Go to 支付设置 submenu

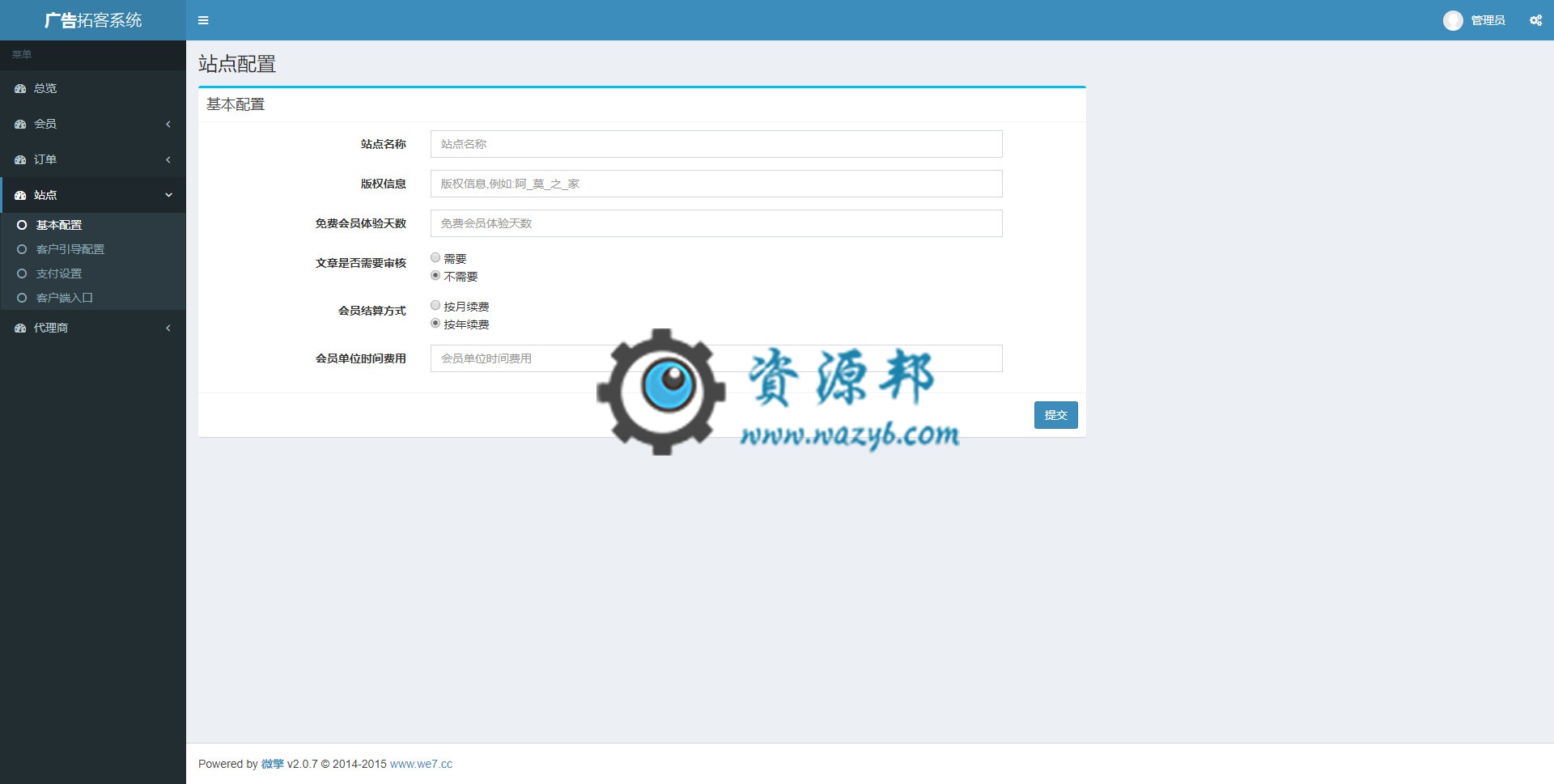click(x=93, y=273)
